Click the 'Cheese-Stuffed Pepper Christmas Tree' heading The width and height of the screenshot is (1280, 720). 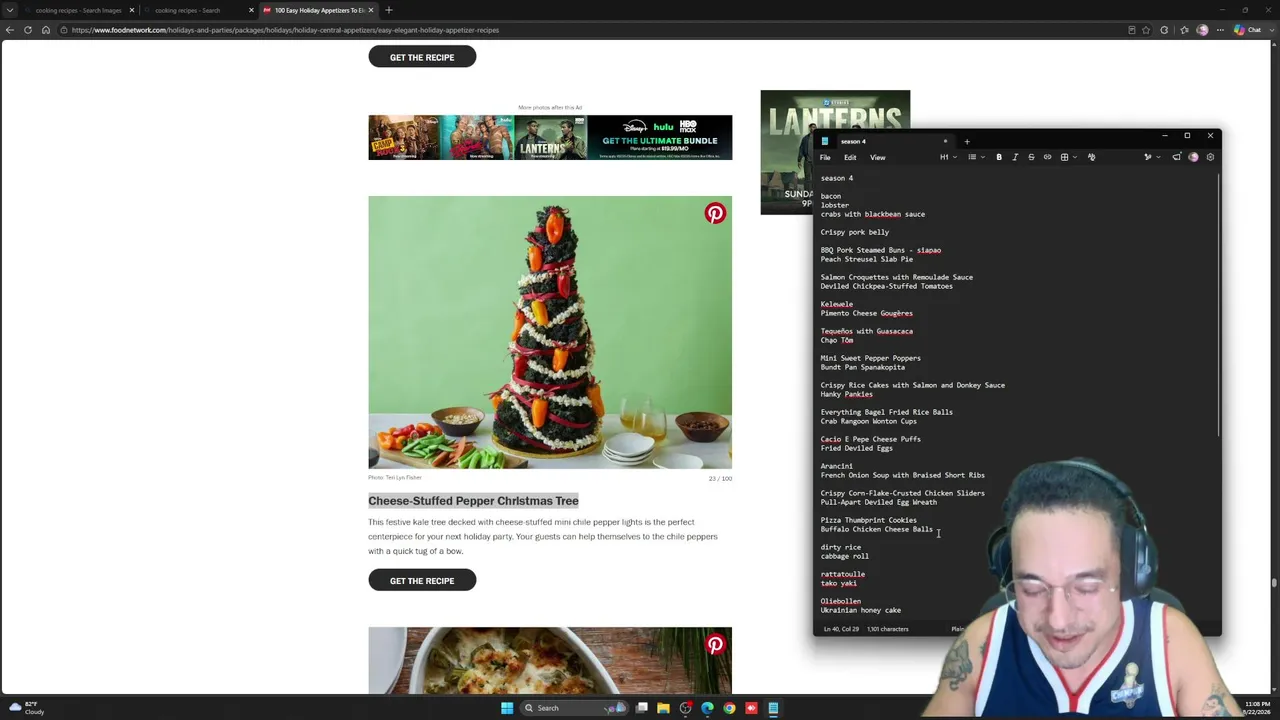473,501
